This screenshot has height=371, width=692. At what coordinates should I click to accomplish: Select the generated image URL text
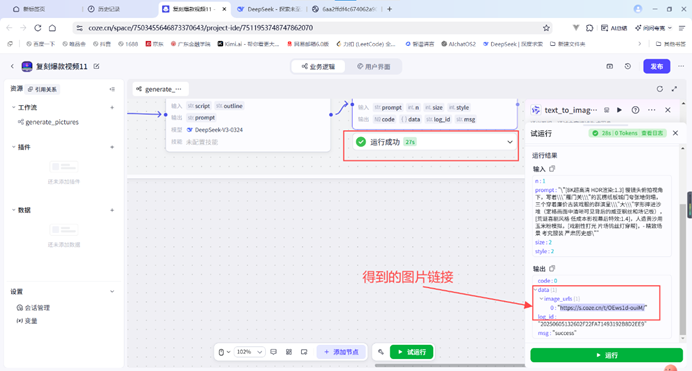602,307
